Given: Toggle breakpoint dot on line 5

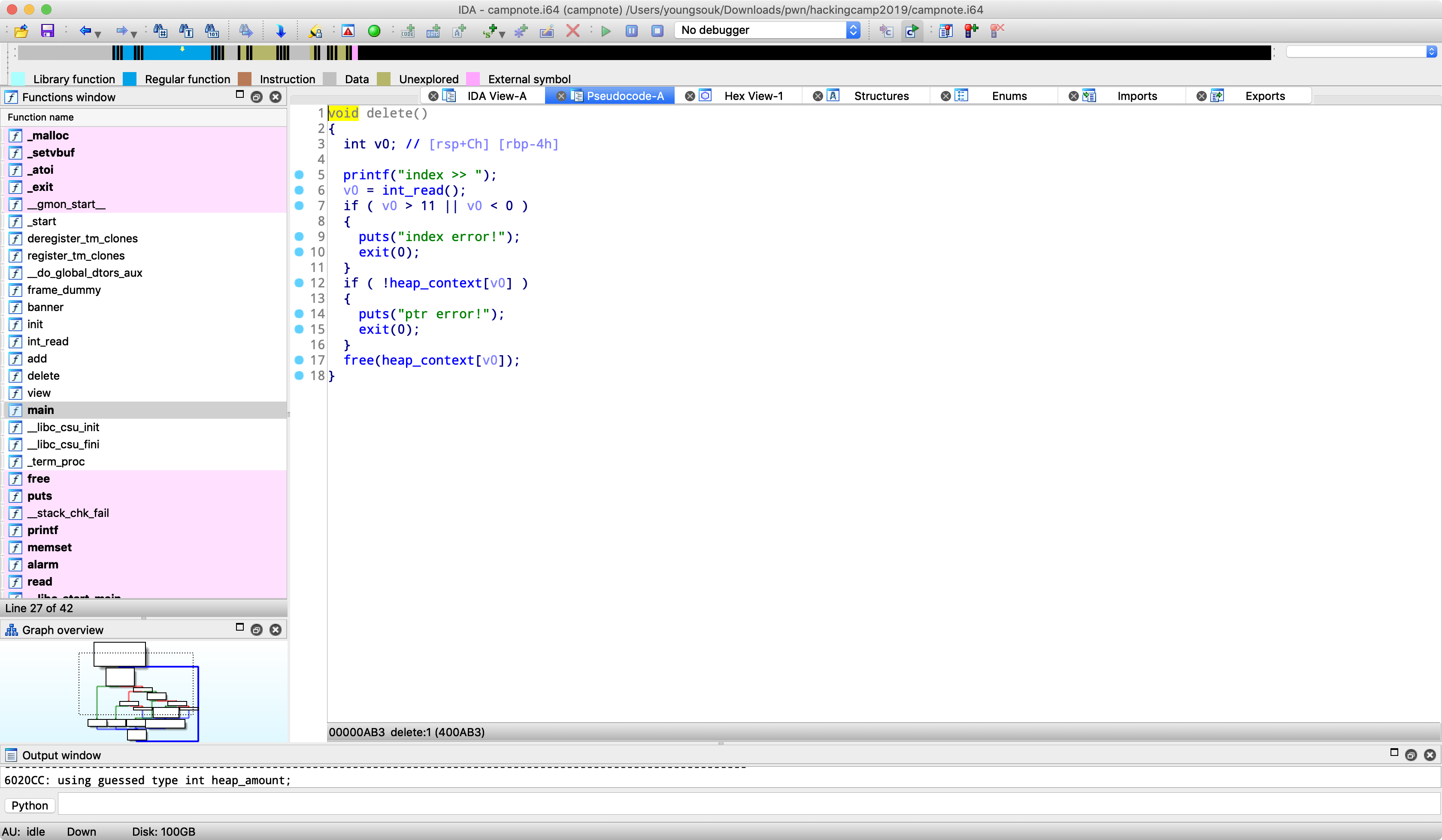Looking at the screenshot, I should (299, 175).
